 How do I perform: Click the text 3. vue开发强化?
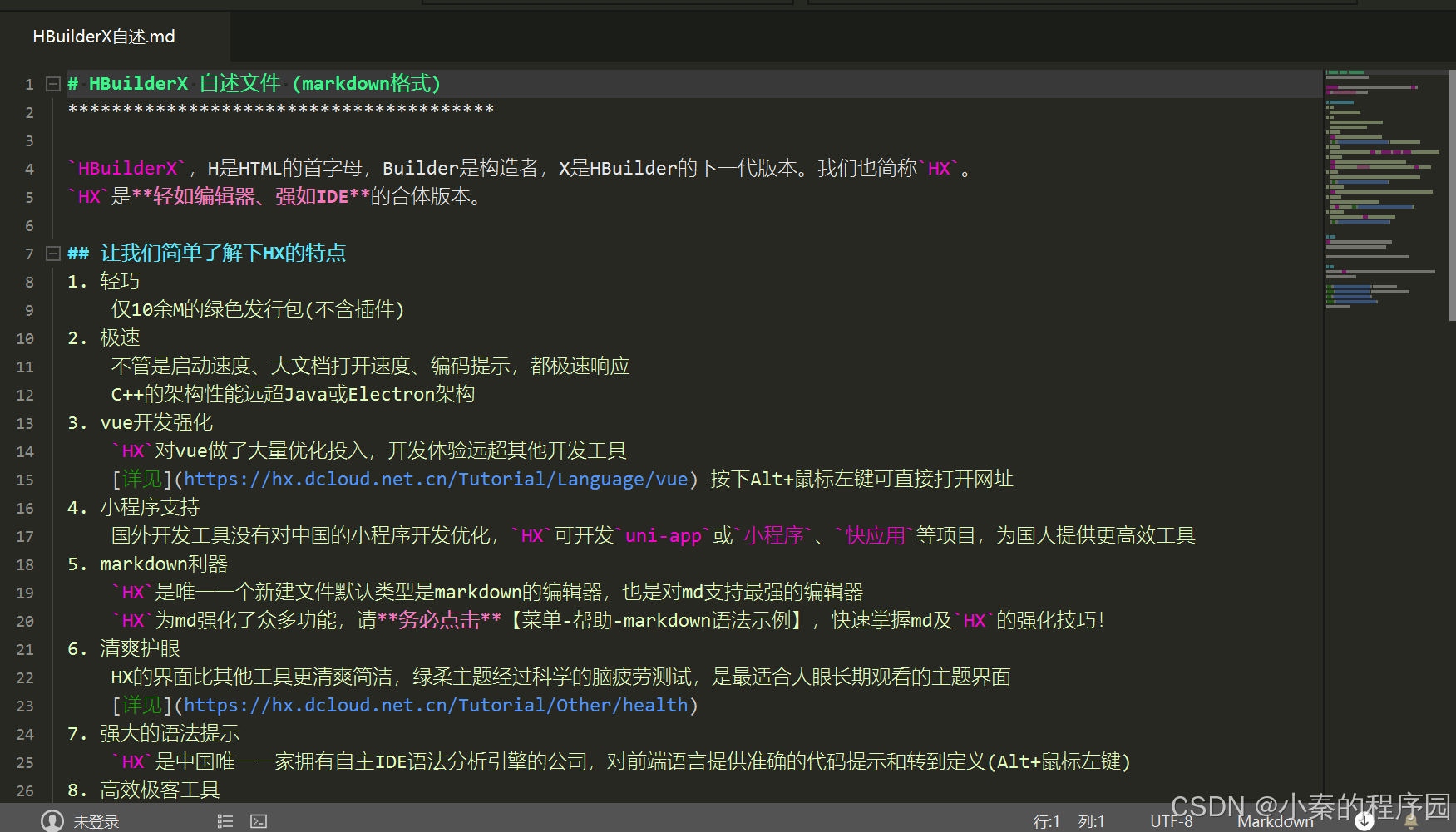(141, 423)
